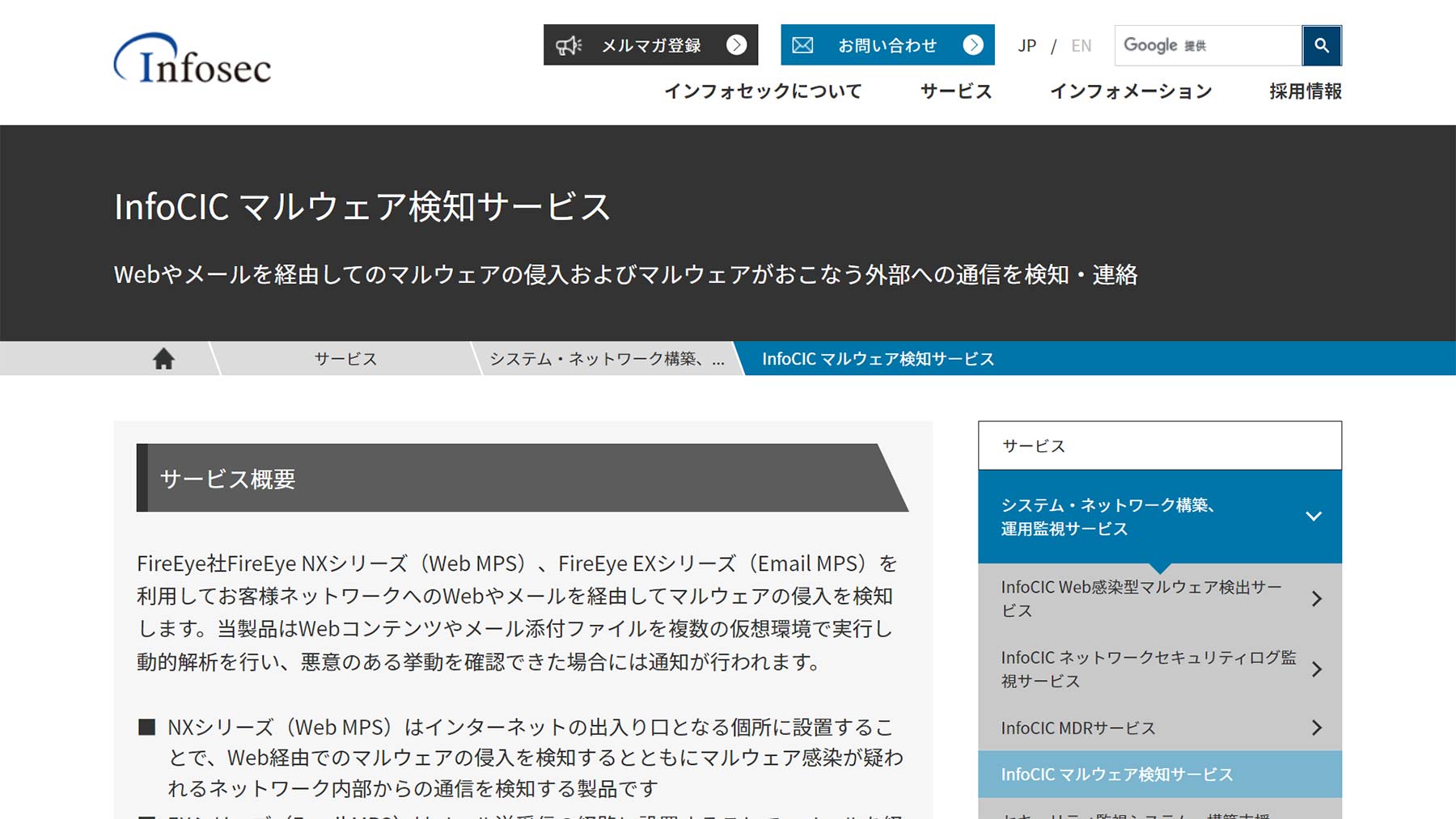This screenshot has width=1456, height=819.
Task: Open the サービス sidebar heading
Action: tap(1160, 445)
